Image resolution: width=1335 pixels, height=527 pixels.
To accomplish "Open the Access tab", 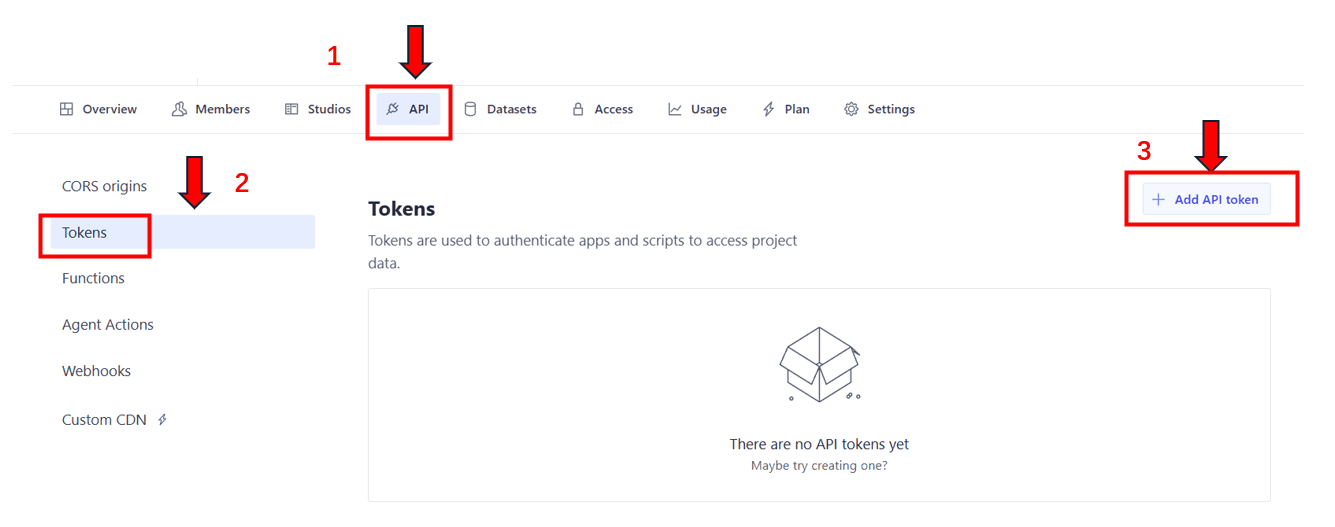I will tap(603, 109).
